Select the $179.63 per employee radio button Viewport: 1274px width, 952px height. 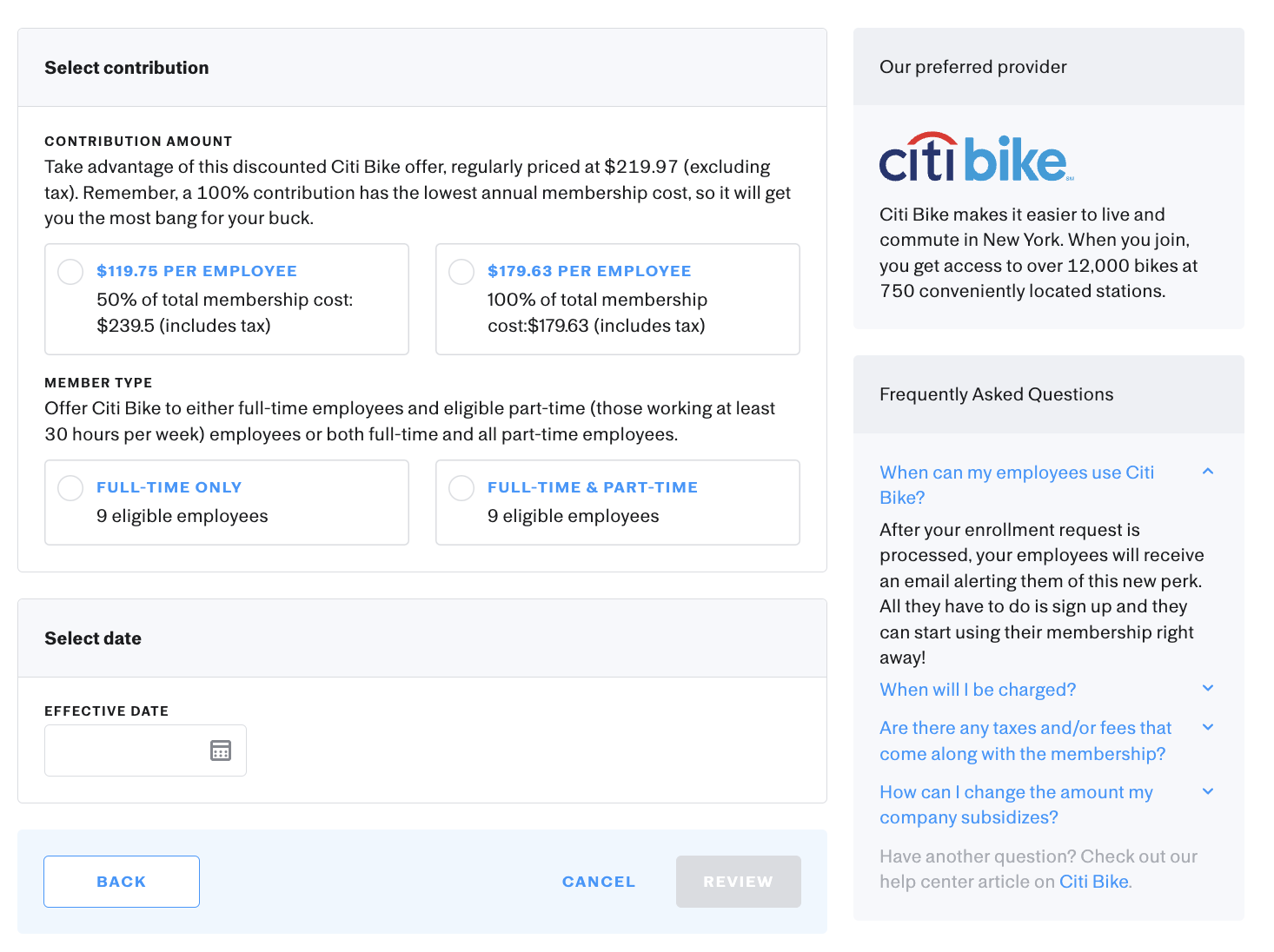pyautogui.click(x=461, y=271)
